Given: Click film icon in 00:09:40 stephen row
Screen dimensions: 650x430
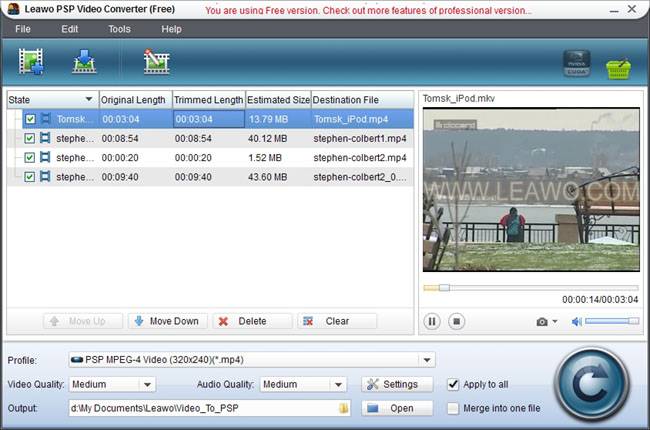Looking at the screenshot, I should (45, 177).
